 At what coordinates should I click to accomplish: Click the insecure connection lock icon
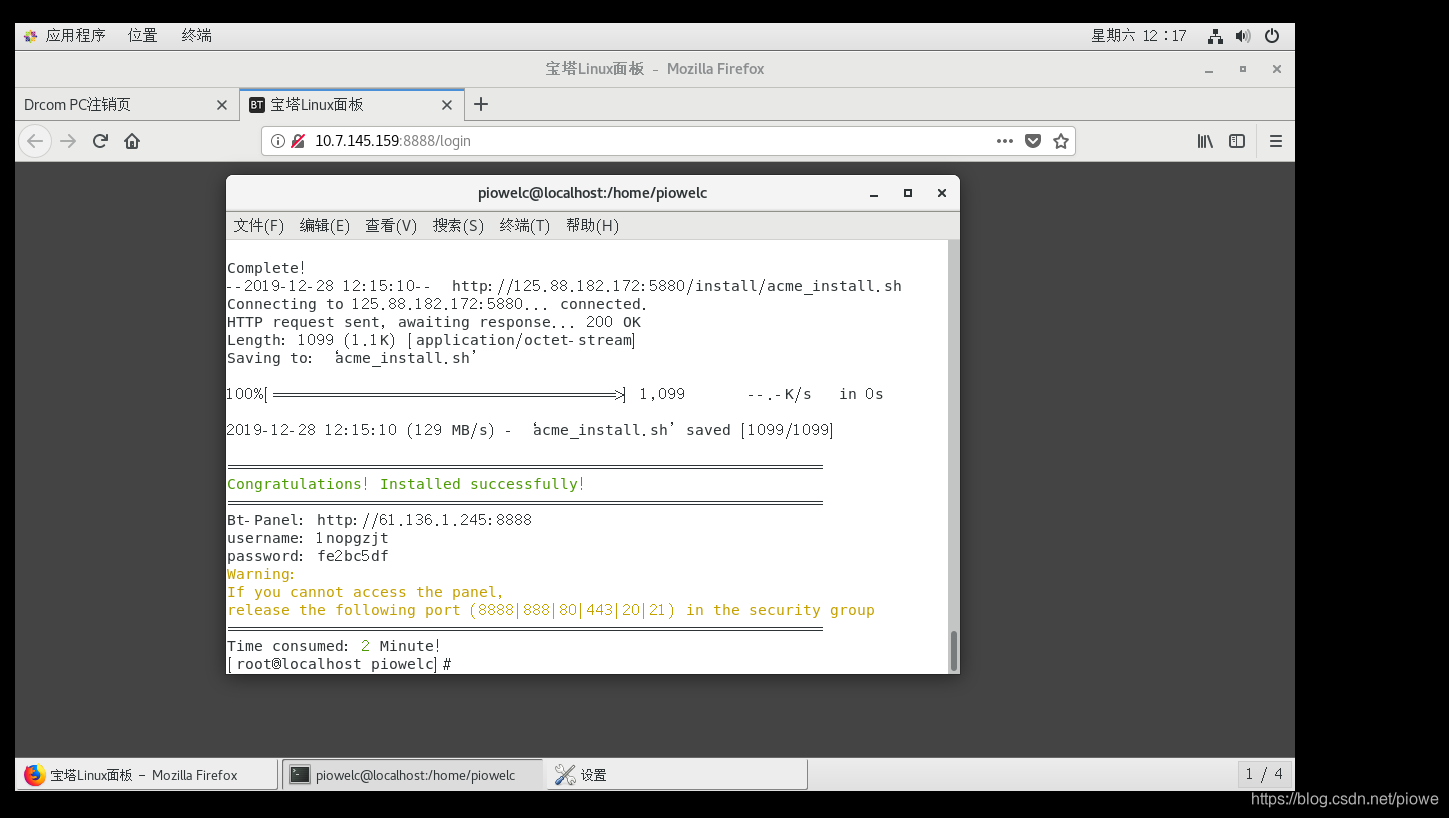[x=298, y=141]
